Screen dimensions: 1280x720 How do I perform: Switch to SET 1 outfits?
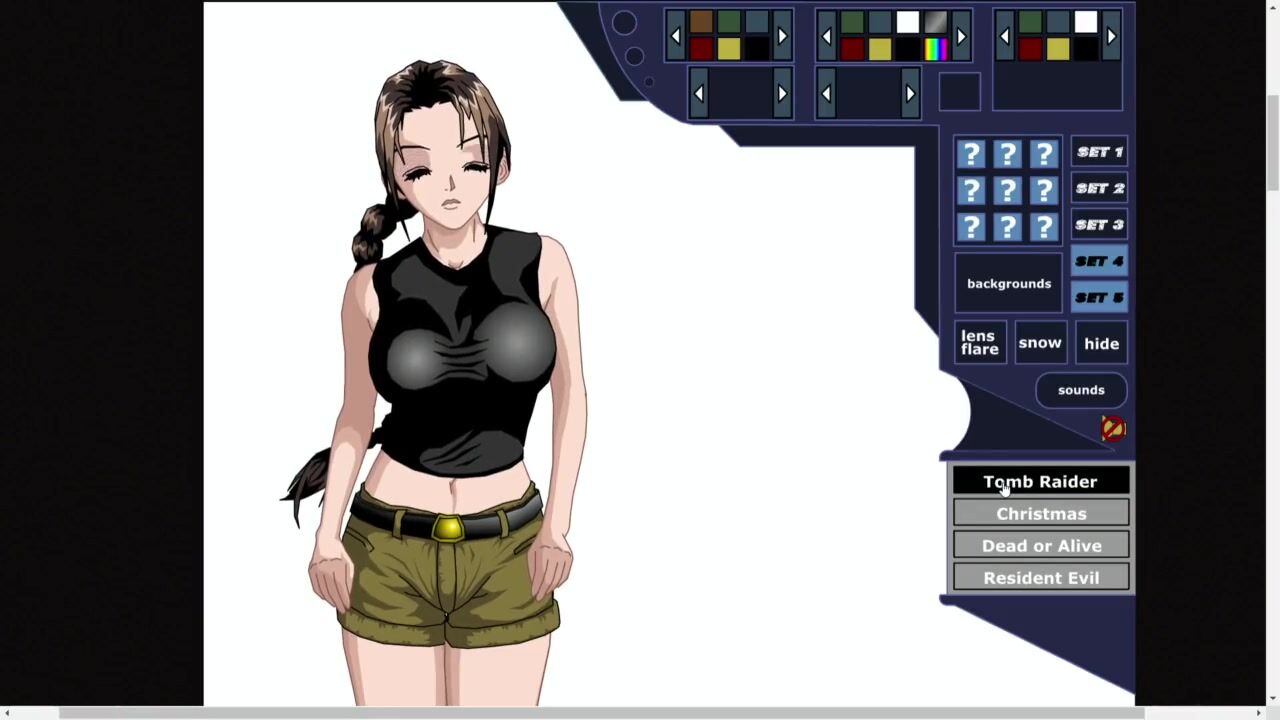(x=1099, y=152)
